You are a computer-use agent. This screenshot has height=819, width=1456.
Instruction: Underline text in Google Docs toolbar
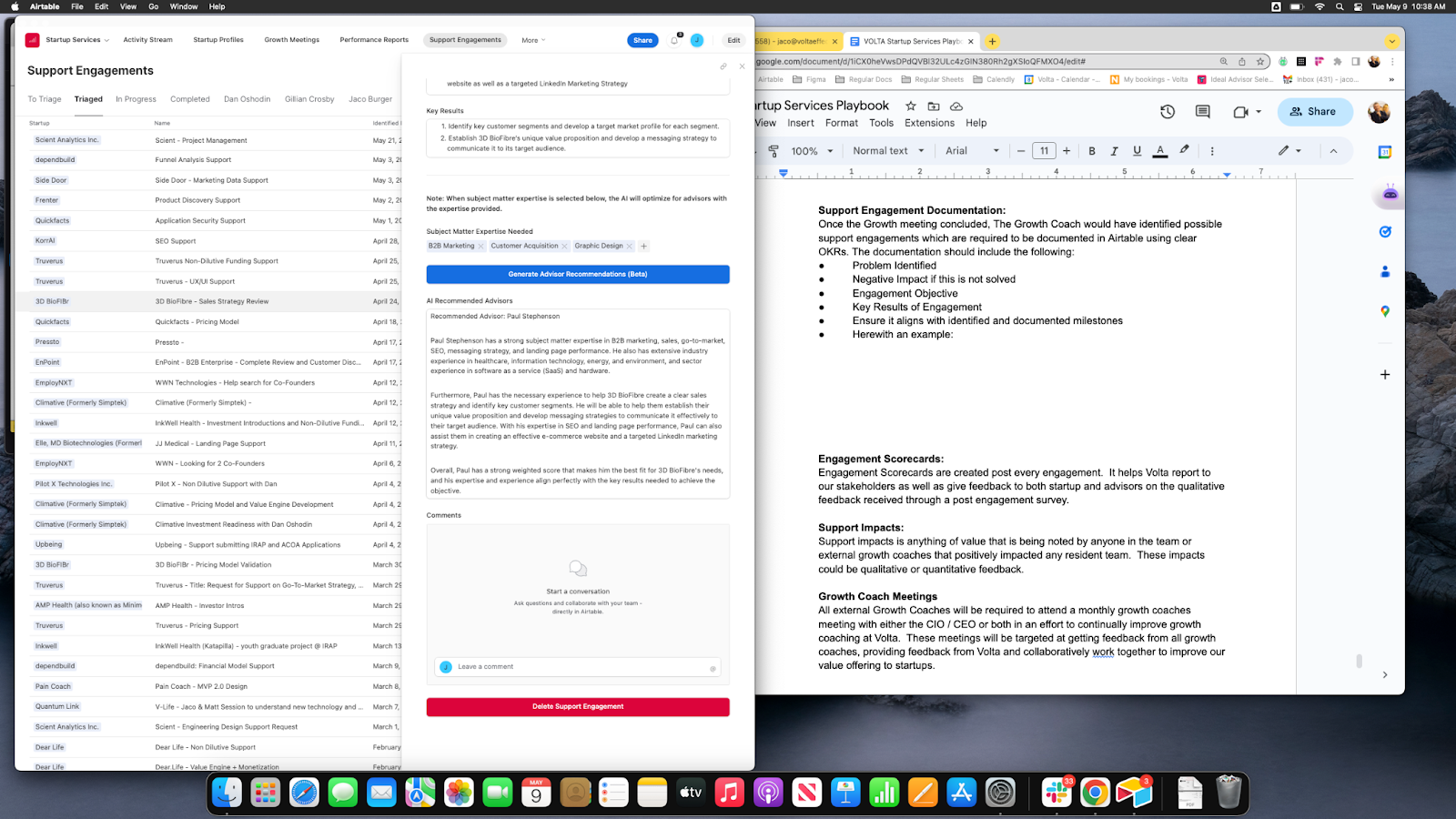coord(1137,151)
